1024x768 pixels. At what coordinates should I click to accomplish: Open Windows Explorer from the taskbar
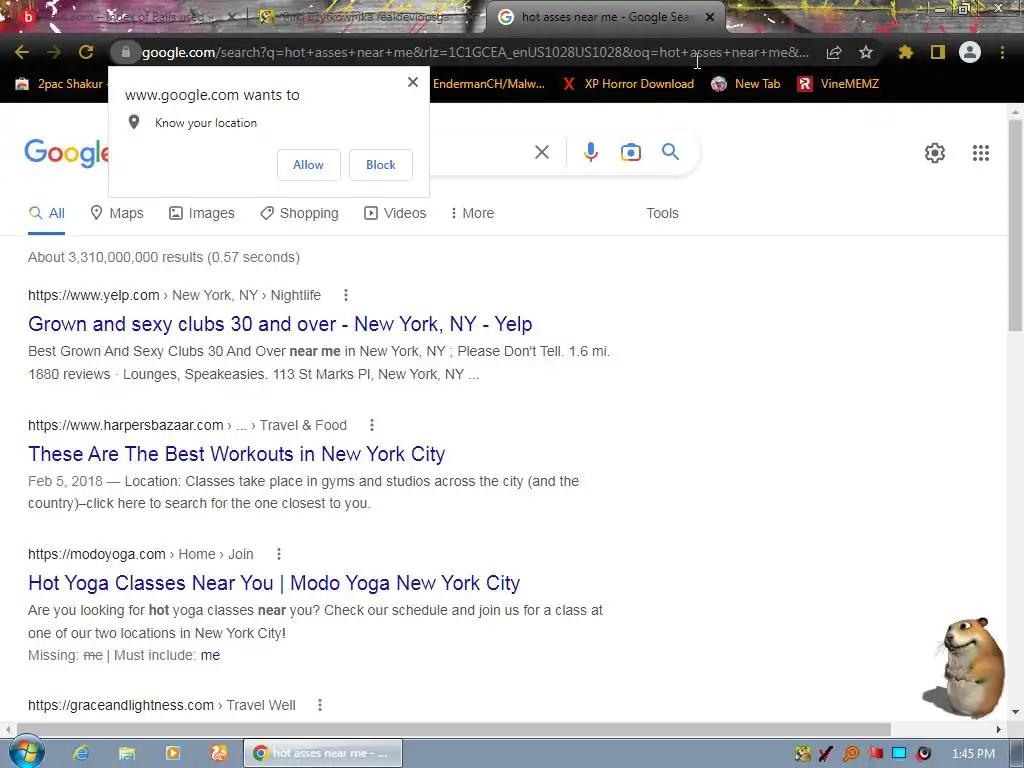pos(126,753)
